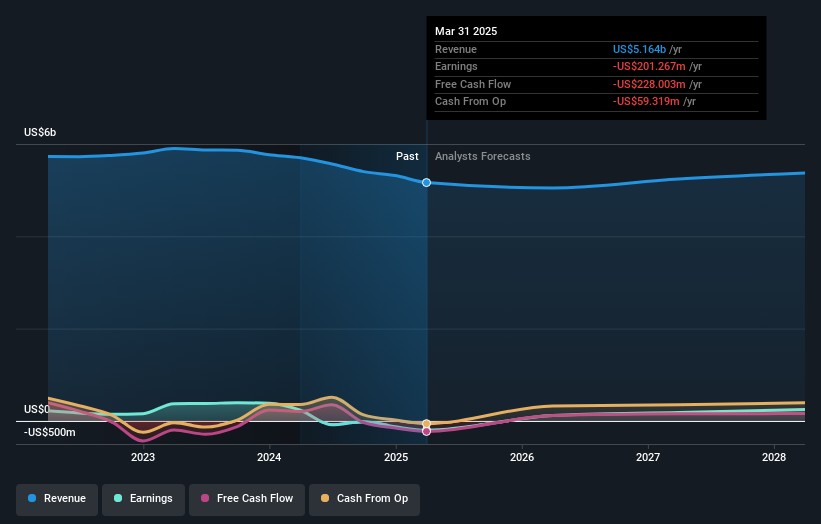
Task: Click the US$6b y-axis label
Action: [x=40, y=133]
